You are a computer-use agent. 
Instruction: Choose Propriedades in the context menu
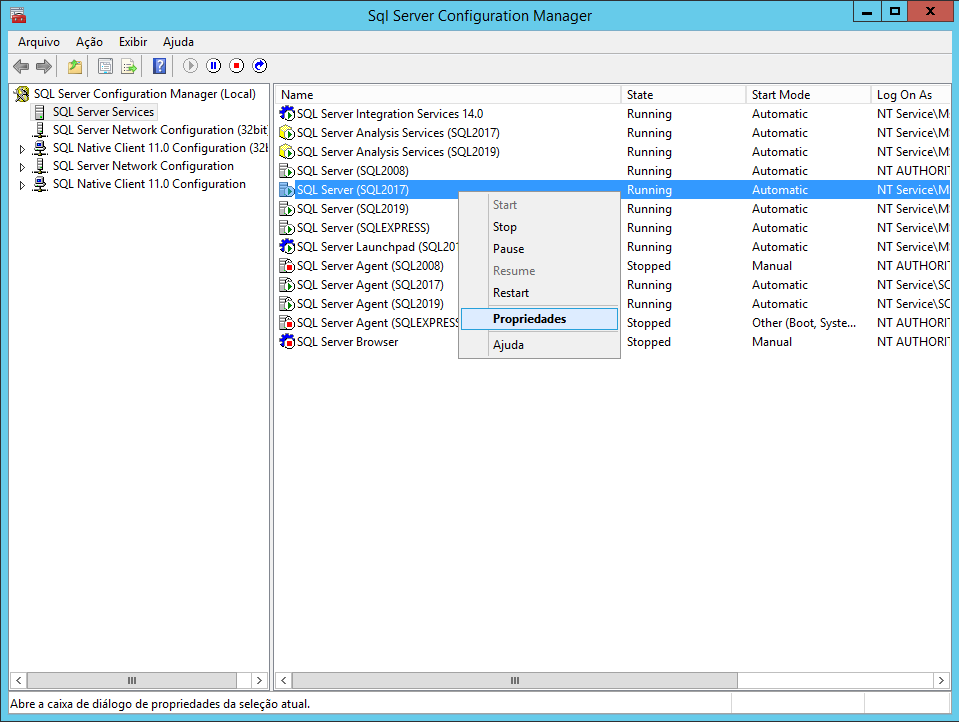pos(539,319)
